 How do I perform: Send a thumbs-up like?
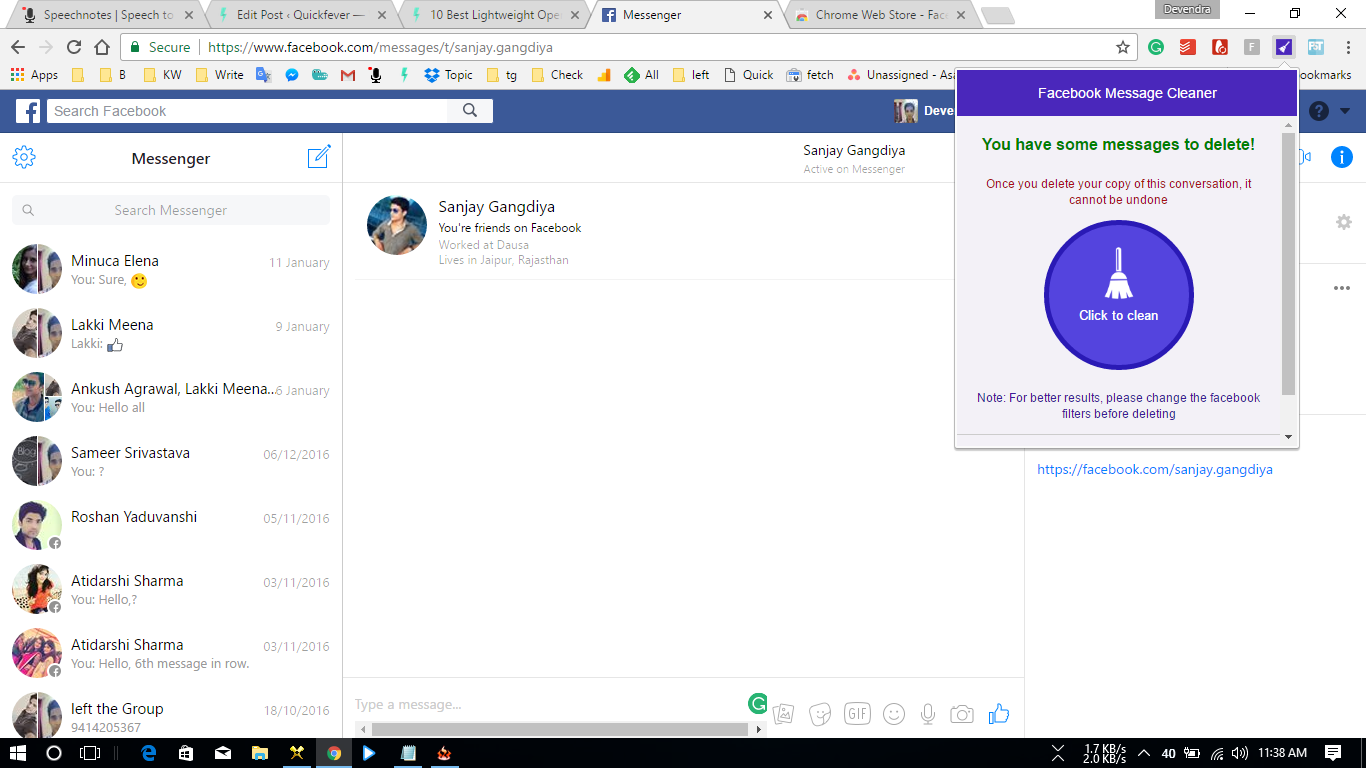coord(999,713)
